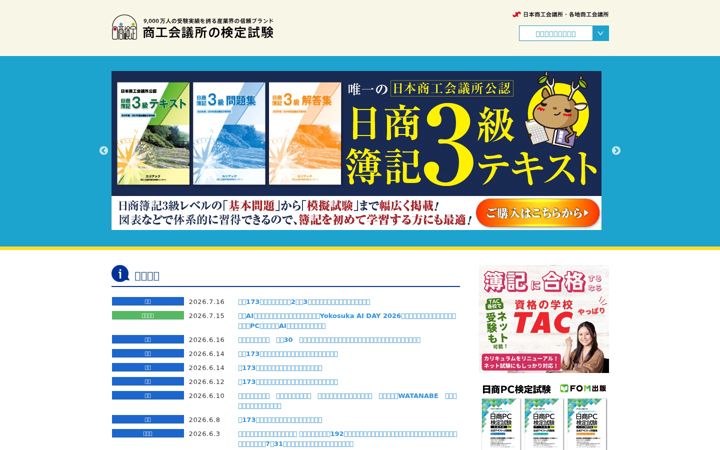720x450 pixels.
Task: Open the Yokosuka AI DAY 2026 news link
Action: pos(347,321)
